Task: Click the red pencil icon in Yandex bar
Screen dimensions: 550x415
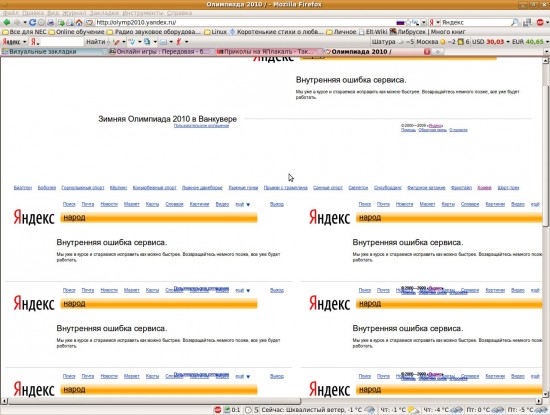Action: (x=116, y=42)
